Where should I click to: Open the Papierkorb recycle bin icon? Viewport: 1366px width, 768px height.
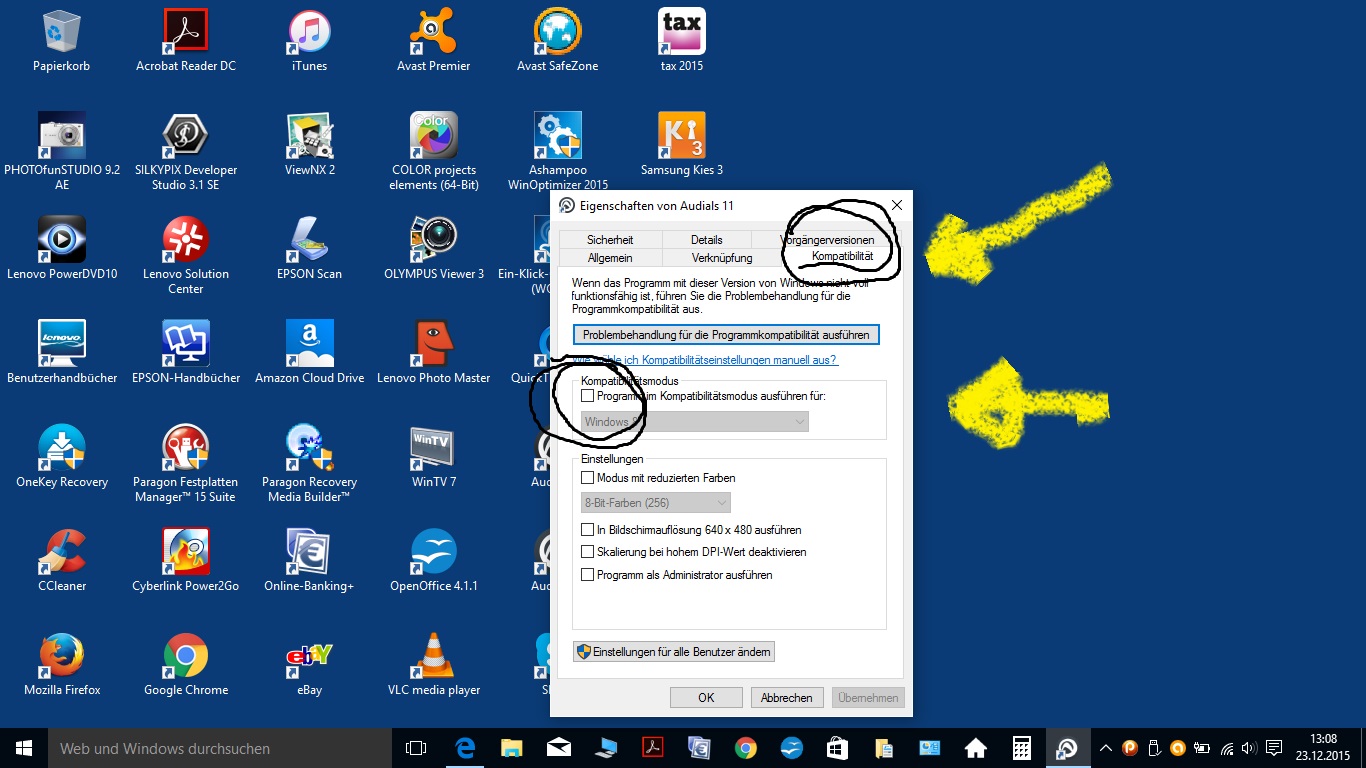(x=62, y=40)
